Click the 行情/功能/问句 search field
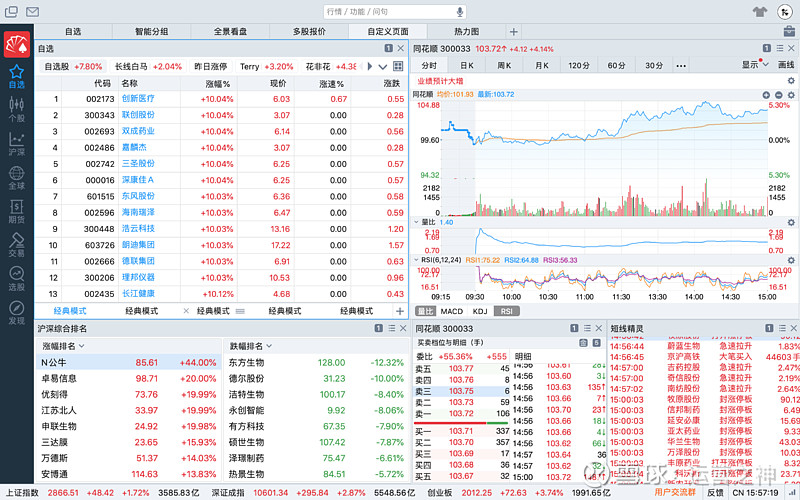Image resolution: width=800 pixels, height=500 pixels. (394, 12)
